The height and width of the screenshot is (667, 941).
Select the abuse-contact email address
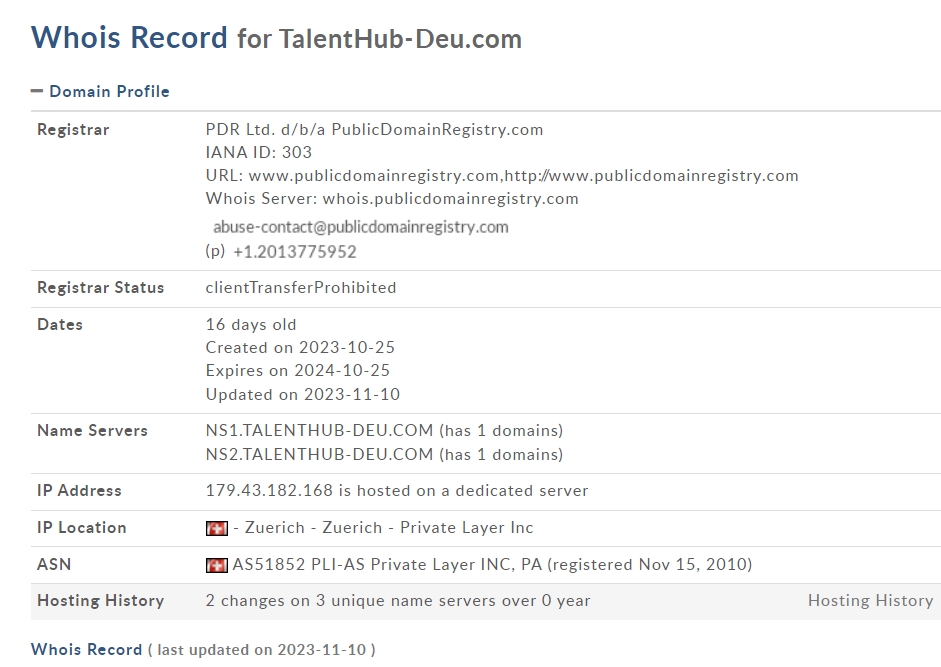pyautogui.click(x=361, y=227)
